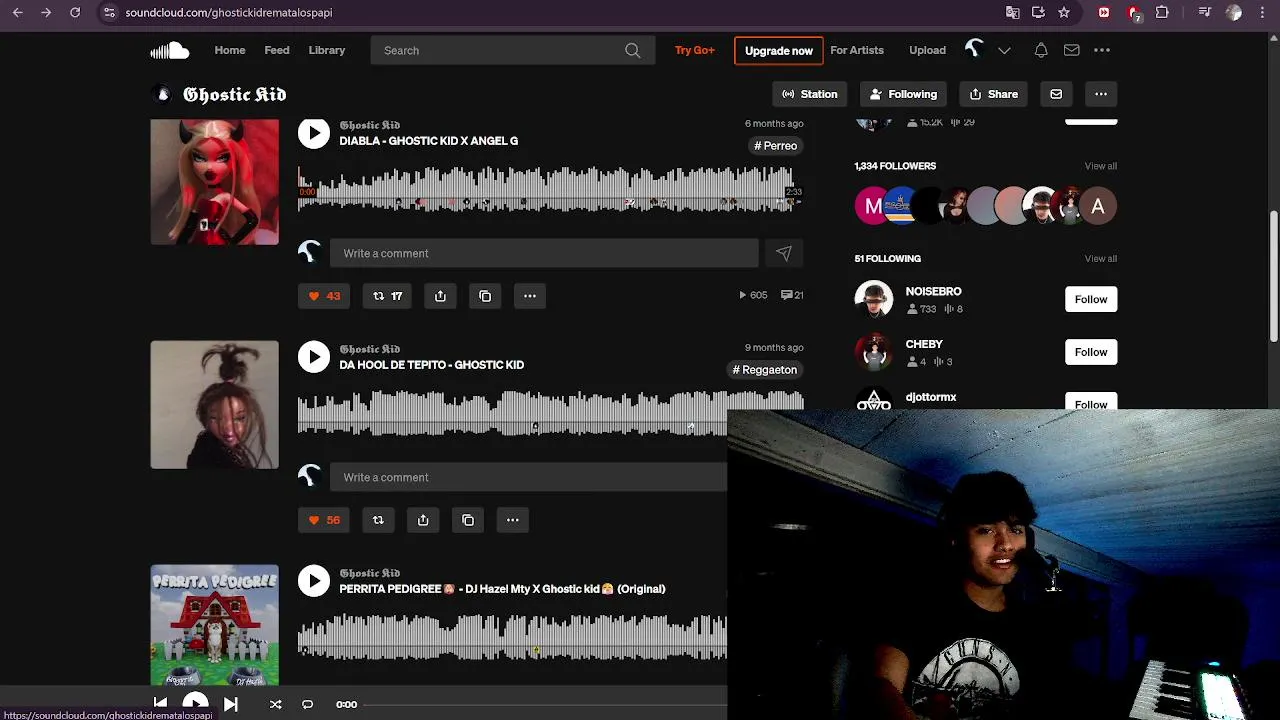Send comment on DIABLA track

tap(784, 253)
